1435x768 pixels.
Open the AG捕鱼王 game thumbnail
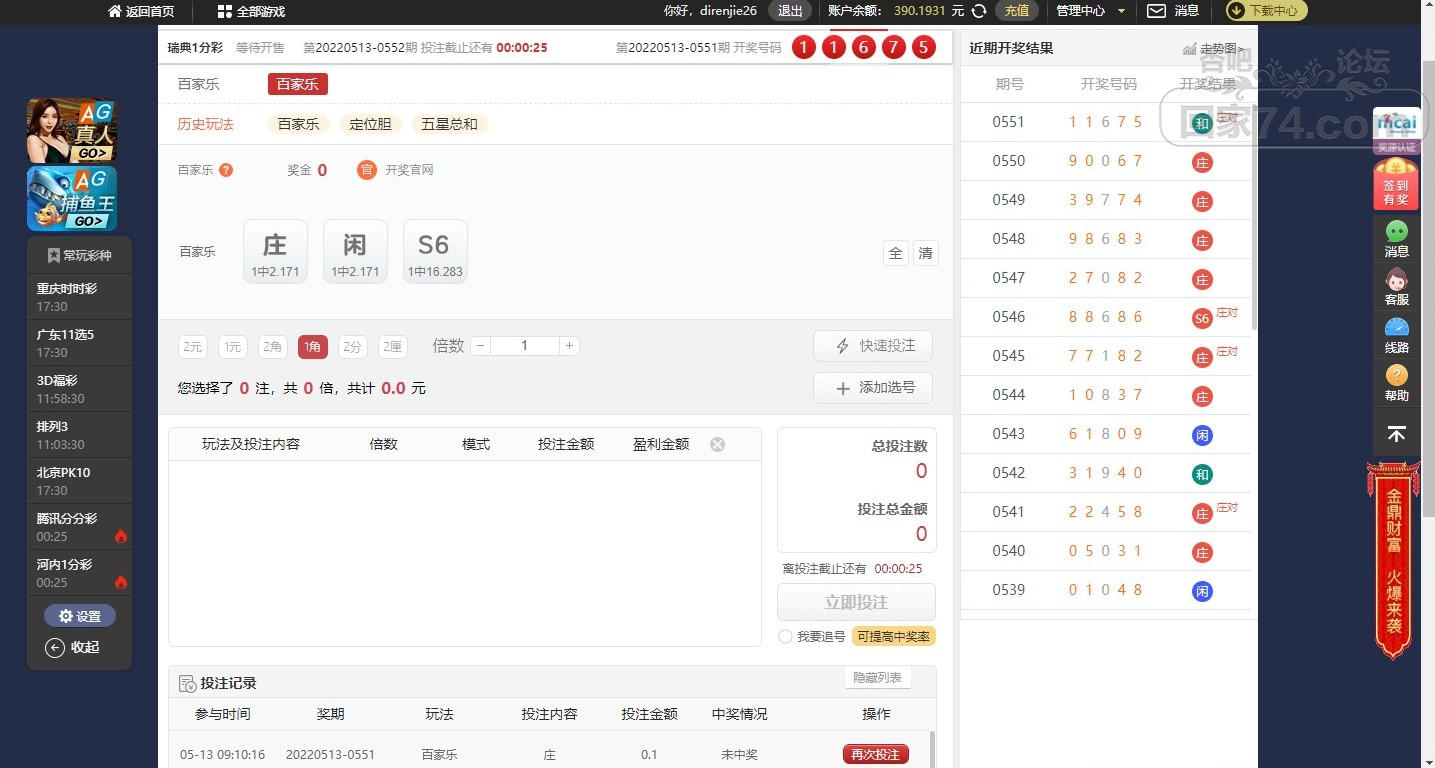coord(72,198)
